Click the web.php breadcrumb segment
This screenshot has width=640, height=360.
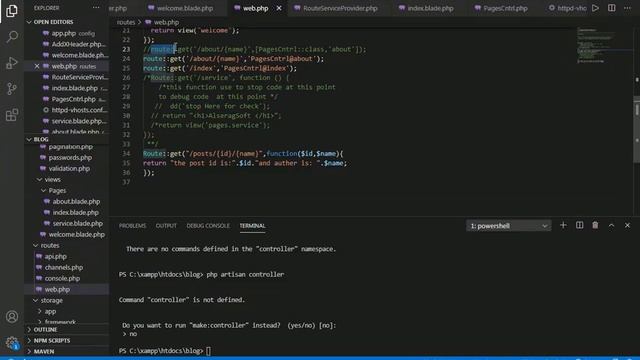[x=162, y=22]
